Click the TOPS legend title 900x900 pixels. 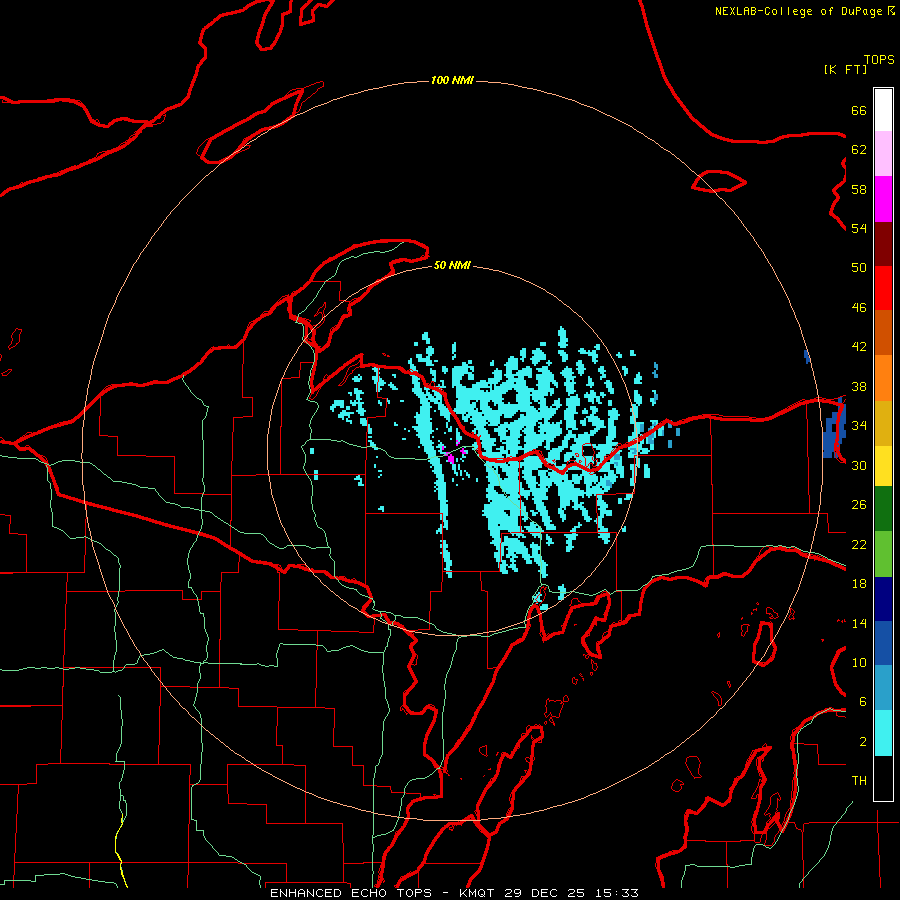[x=879, y=59]
